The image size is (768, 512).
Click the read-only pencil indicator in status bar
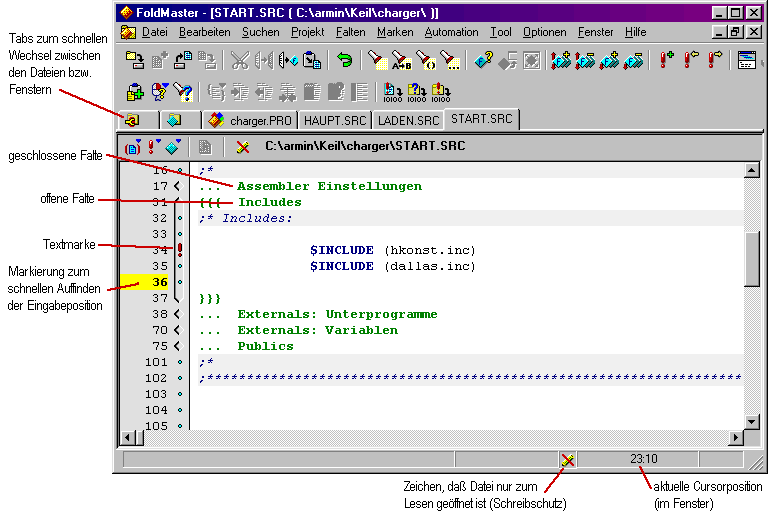pos(568,460)
